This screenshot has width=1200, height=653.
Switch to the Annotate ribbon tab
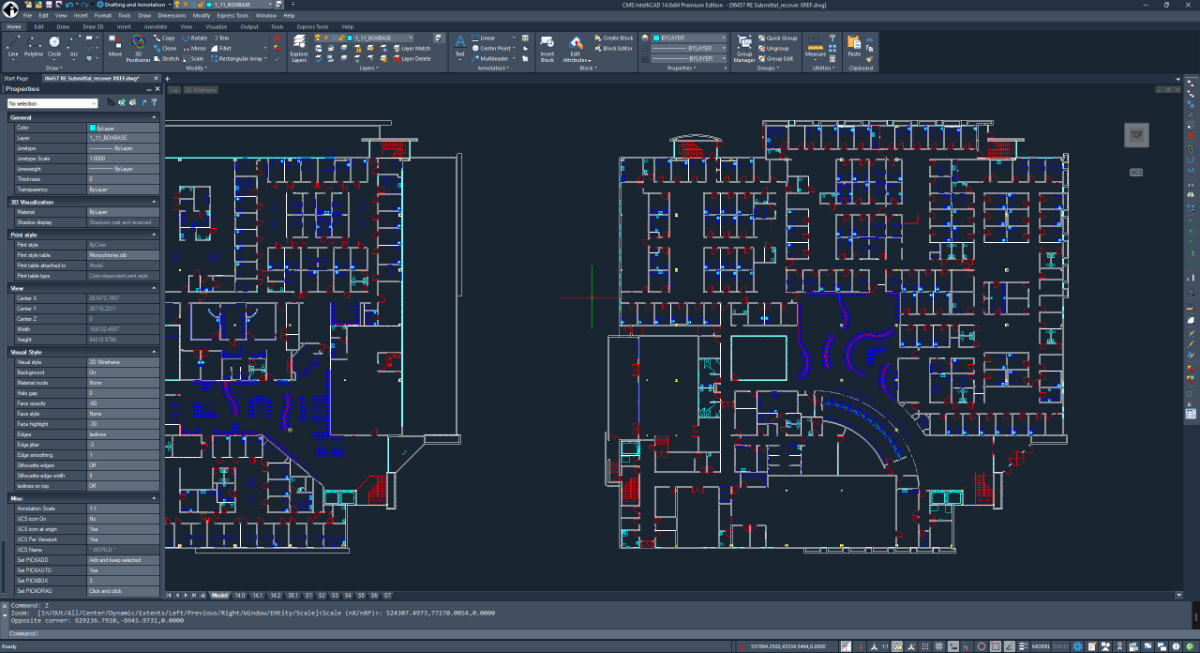[x=155, y=27]
